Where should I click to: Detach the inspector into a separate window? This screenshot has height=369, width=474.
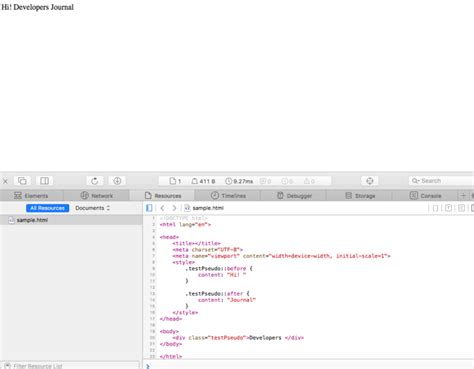(22, 181)
